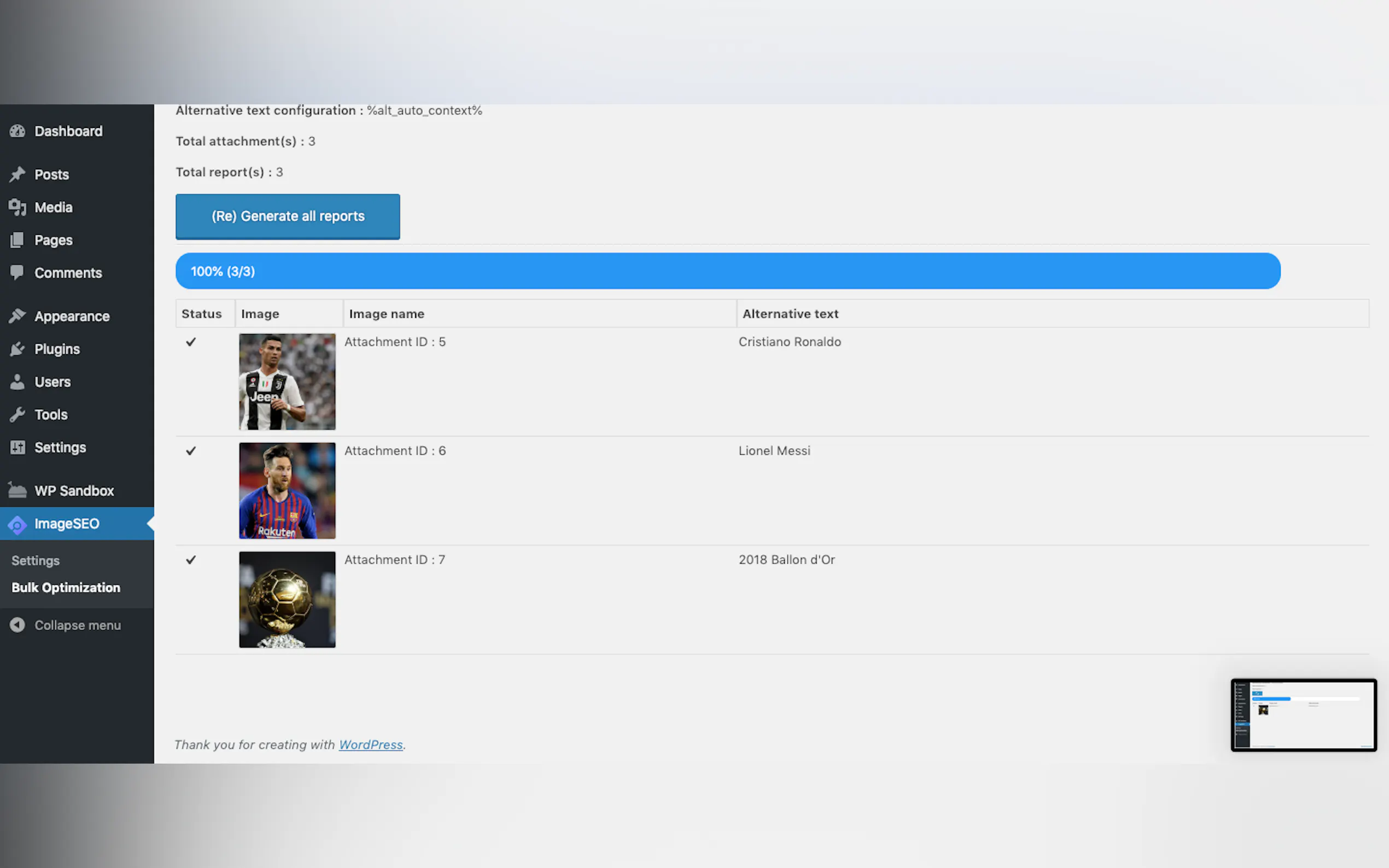Click the Ballon d'Or image thumbnail
Image resolution: width=1389 pixels, height=868 pixels.
pyautogui.click(x=287, y=599)
